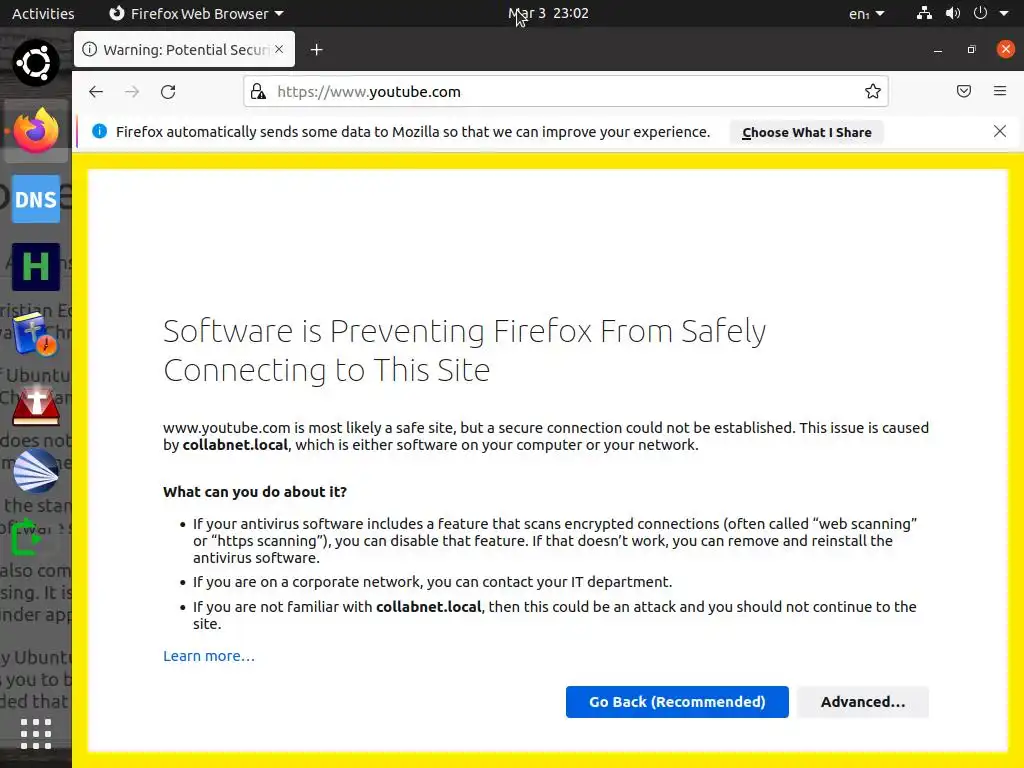Click the Advanced… button

pyautogui.click(x=862, y=702)
